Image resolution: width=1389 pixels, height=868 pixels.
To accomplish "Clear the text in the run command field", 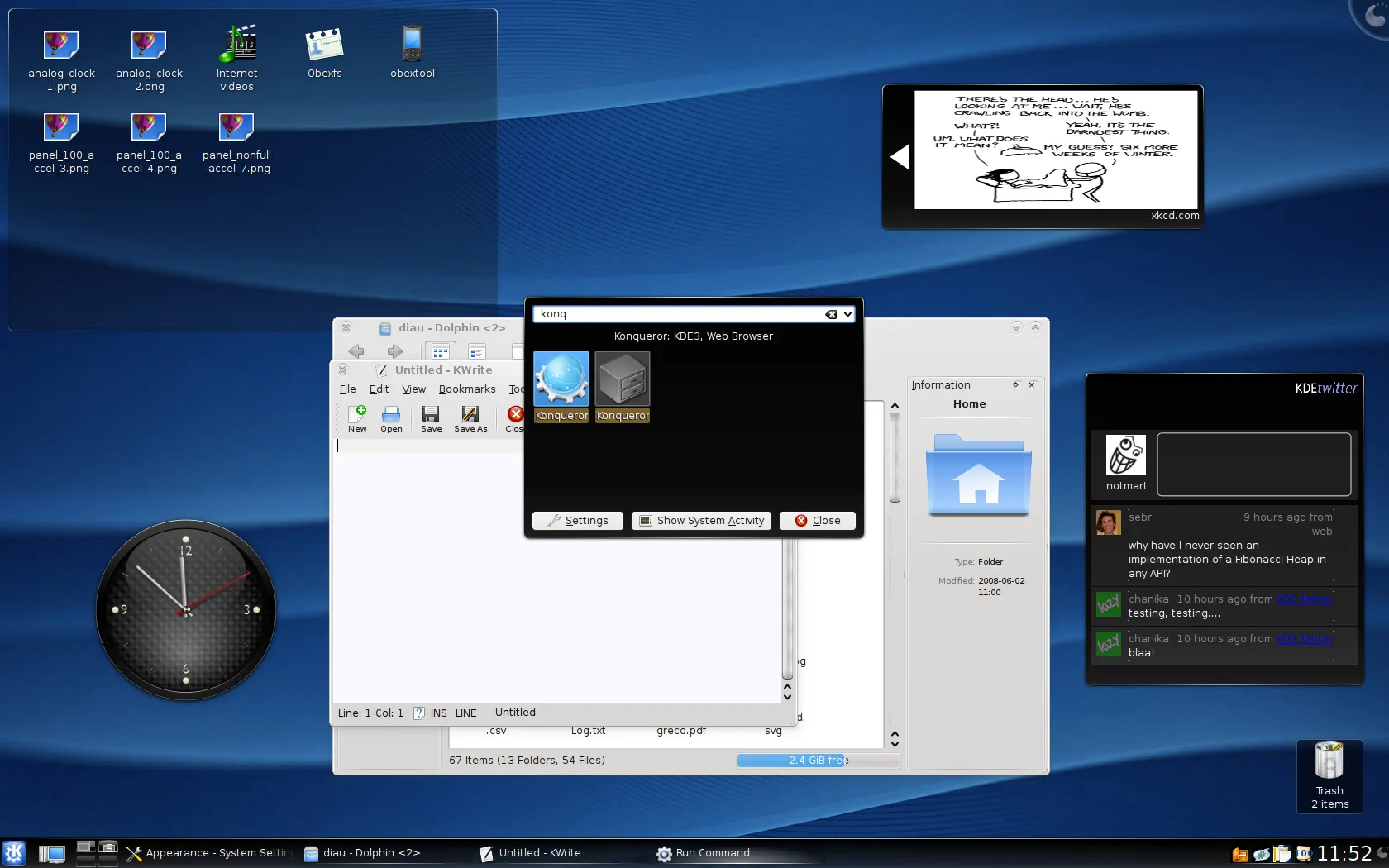I will pyautogui.click(x=831, y=314).
